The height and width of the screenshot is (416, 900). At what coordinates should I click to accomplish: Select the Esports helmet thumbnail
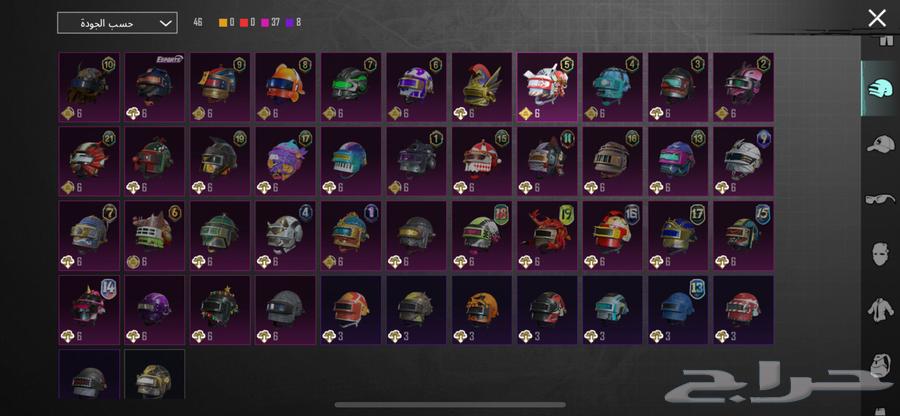(x=154, y=87)
